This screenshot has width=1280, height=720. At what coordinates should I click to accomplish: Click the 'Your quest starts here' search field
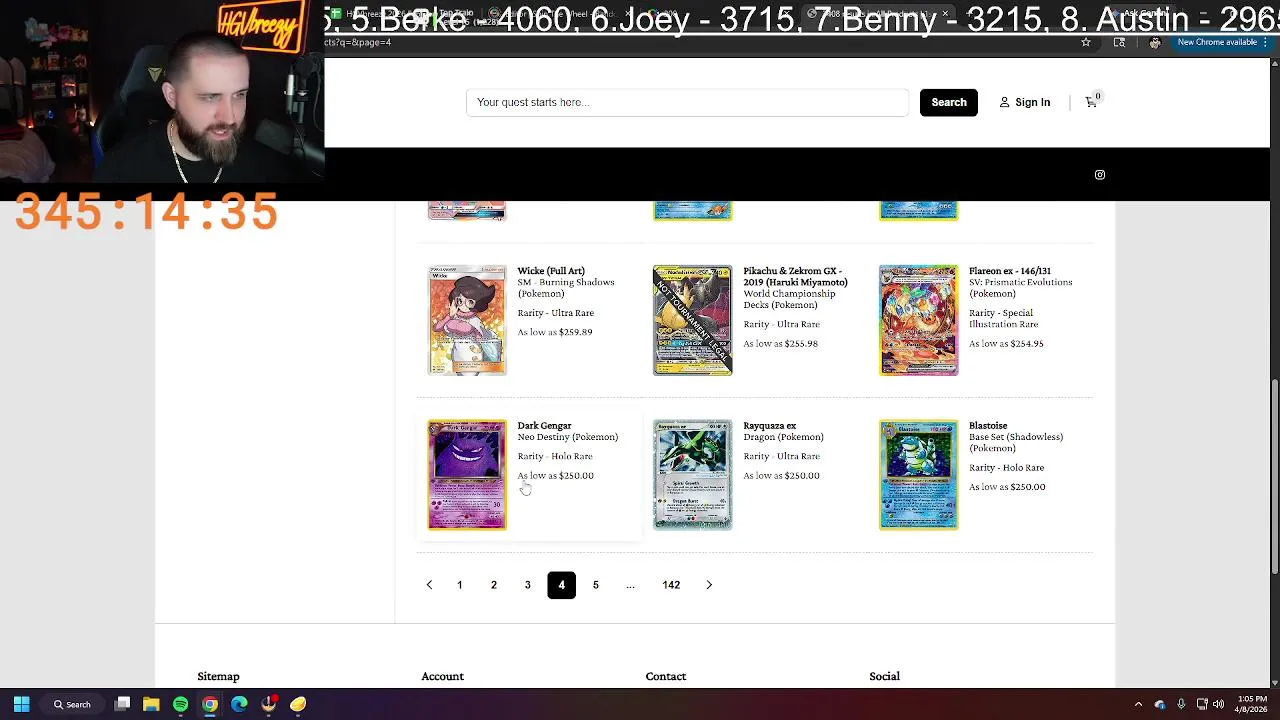pyautogui.click(x=688, y=102)
